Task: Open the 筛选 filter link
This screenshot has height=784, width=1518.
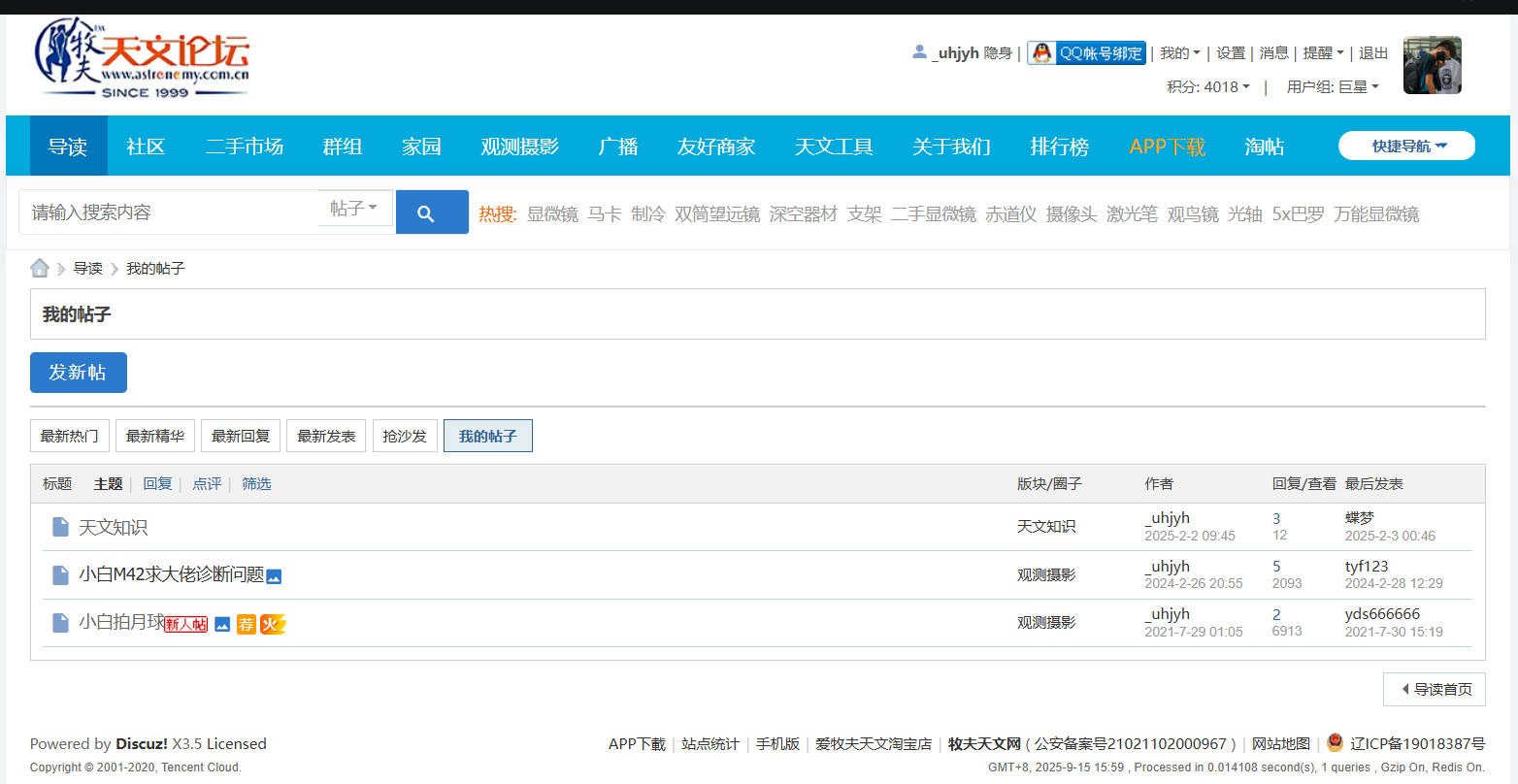Action: (x=256, y=483)
